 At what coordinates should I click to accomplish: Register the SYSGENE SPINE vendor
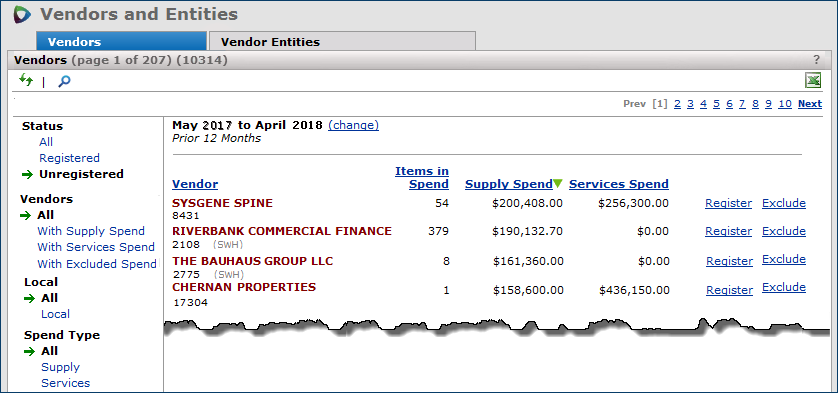(728, 203)
